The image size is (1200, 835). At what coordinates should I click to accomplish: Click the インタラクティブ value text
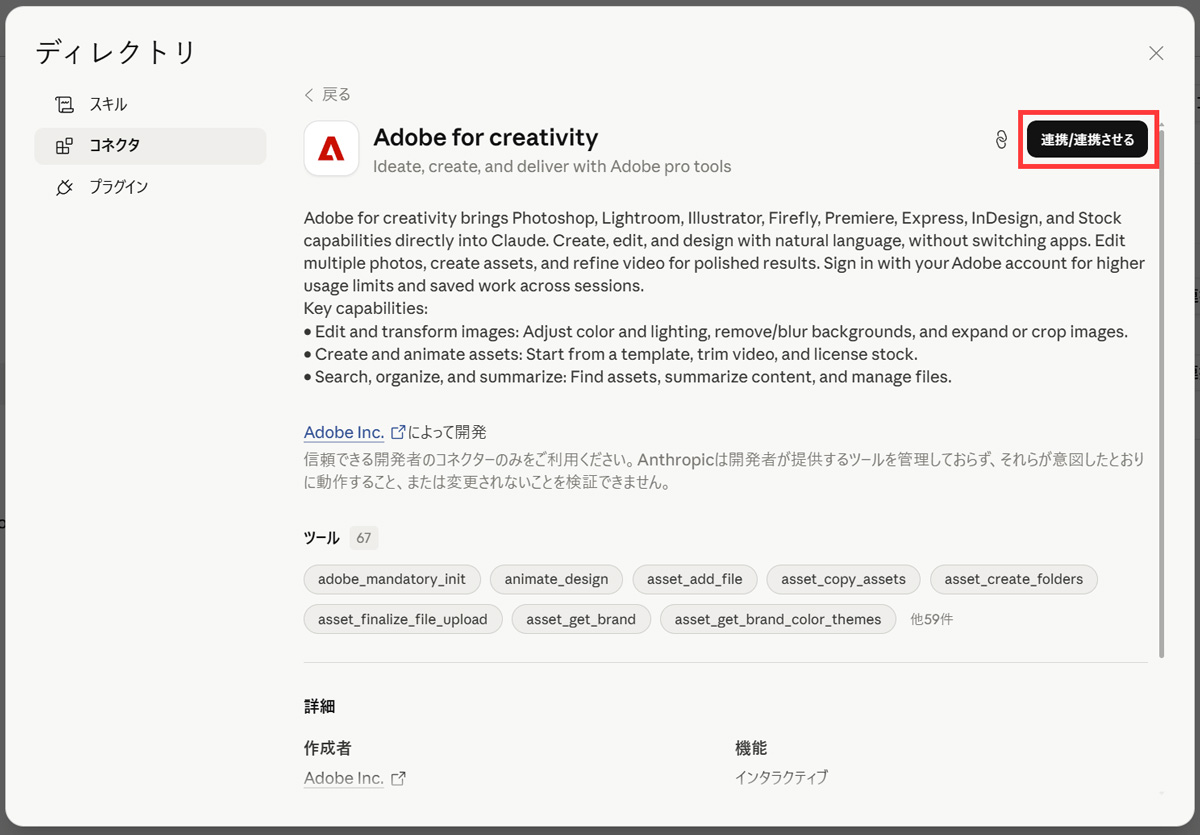tap(782, 777)
